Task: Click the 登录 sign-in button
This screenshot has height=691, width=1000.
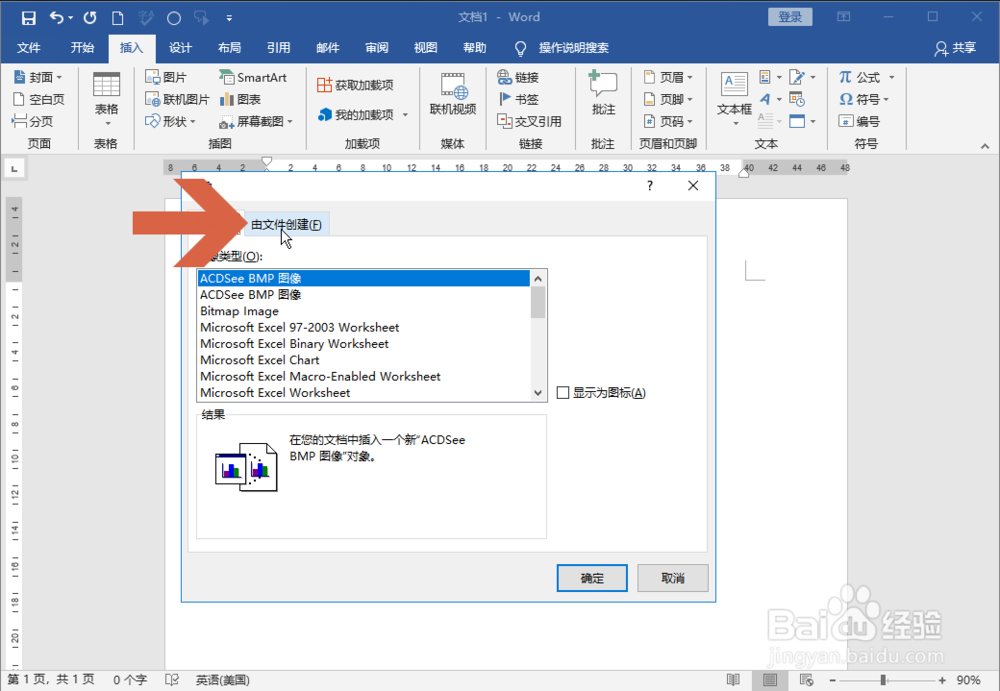Action: [790, 17]
